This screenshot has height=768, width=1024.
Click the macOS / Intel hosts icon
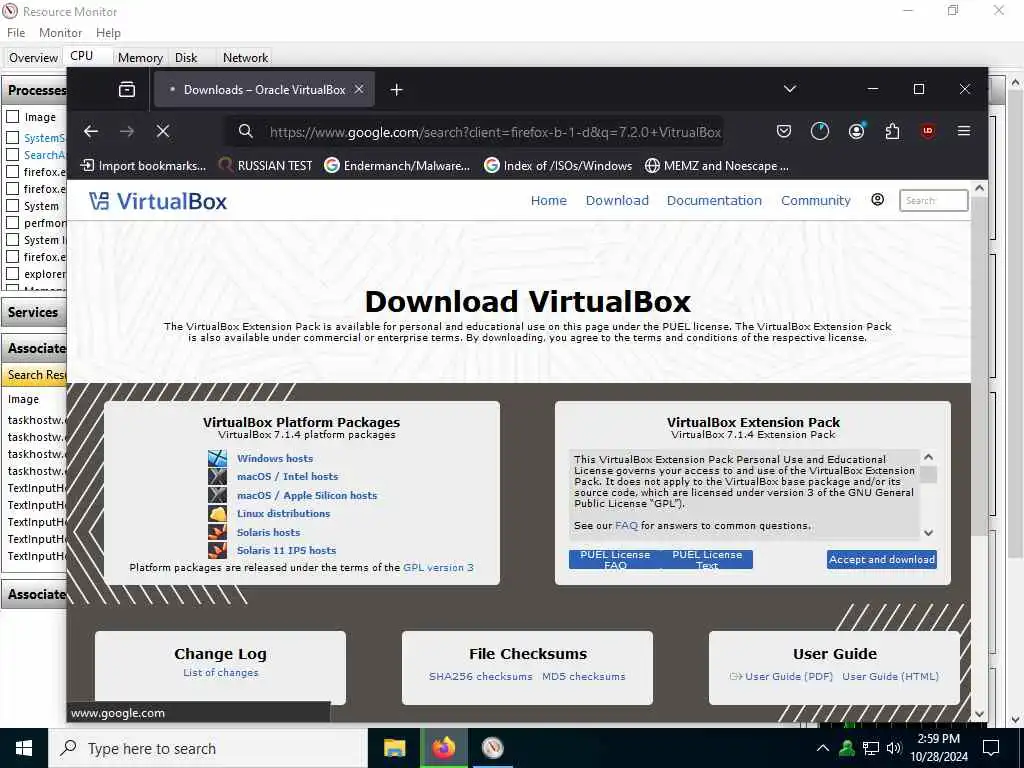217,476
